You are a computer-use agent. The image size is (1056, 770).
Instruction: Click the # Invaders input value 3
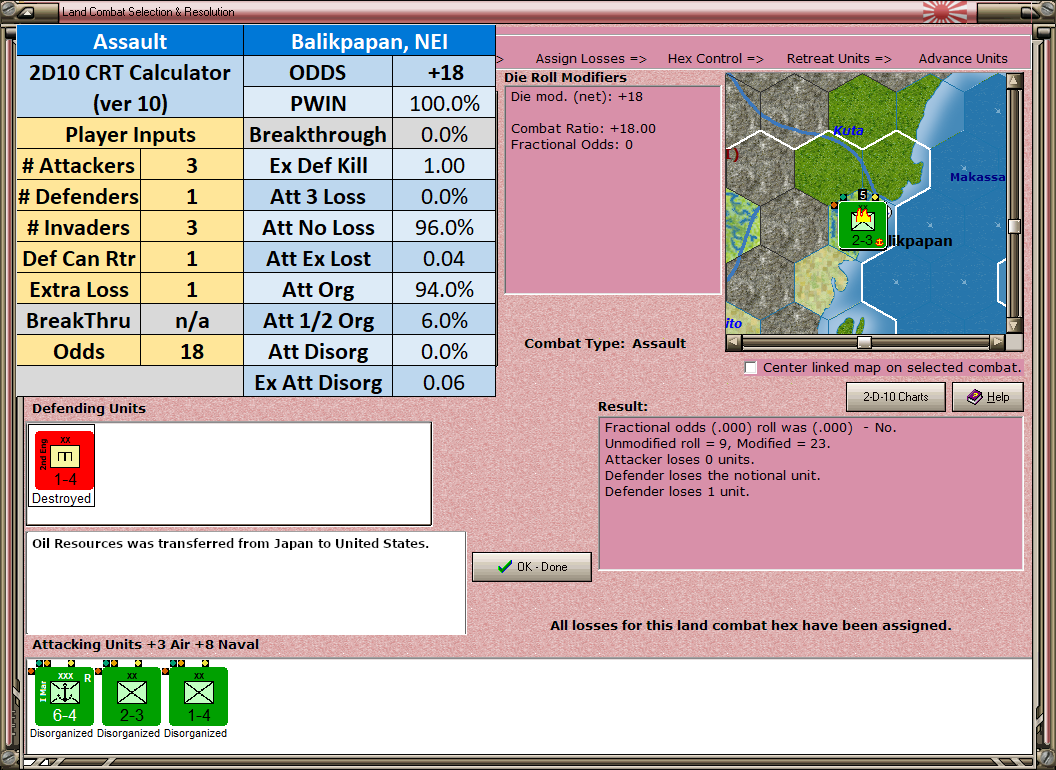[x=192, y=227]
